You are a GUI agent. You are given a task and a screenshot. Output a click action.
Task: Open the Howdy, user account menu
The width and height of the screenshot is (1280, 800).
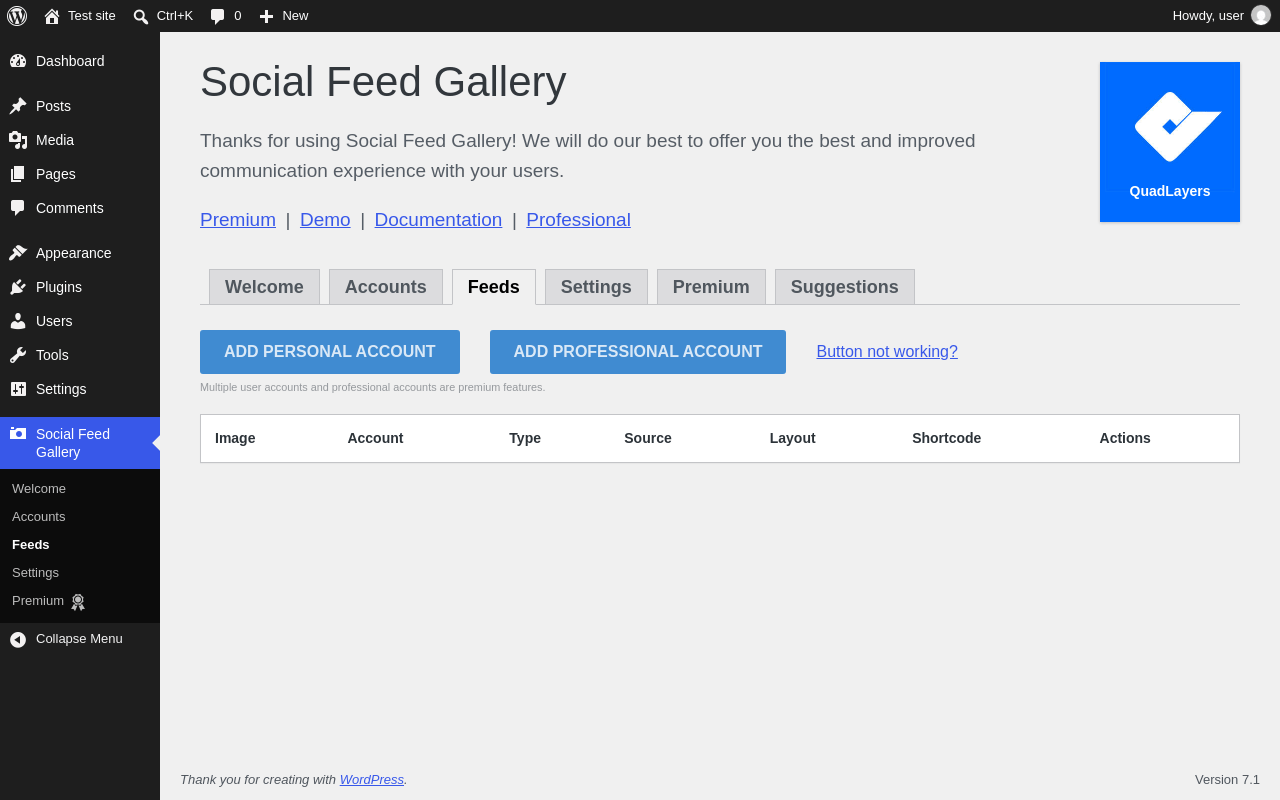1221,16
